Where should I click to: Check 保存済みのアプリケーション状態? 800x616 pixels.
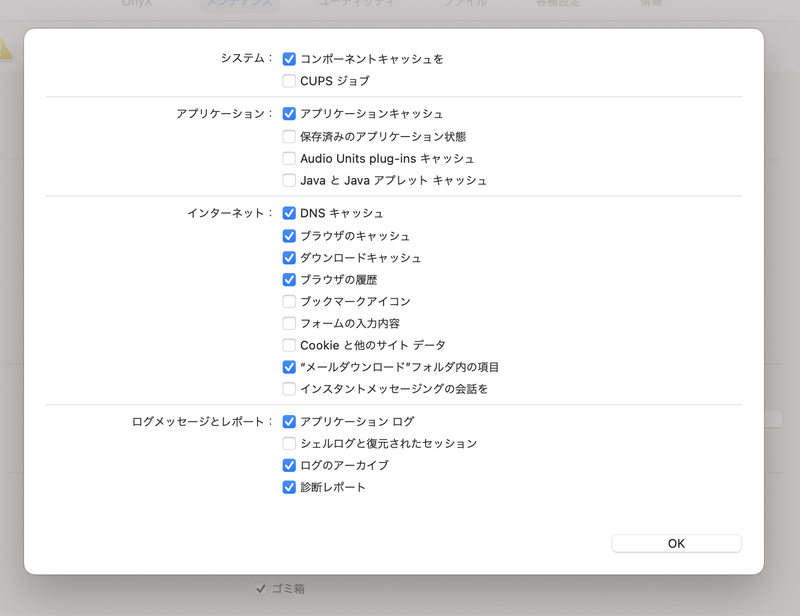tap(290, 136)
